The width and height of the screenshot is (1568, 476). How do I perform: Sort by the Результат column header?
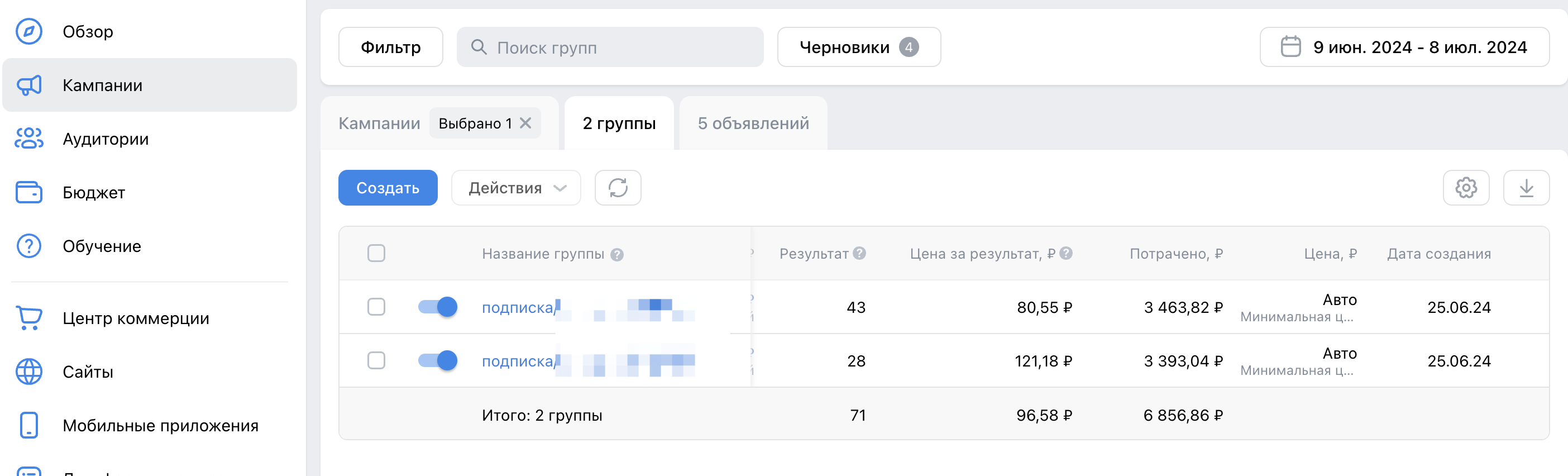[814, 254]
